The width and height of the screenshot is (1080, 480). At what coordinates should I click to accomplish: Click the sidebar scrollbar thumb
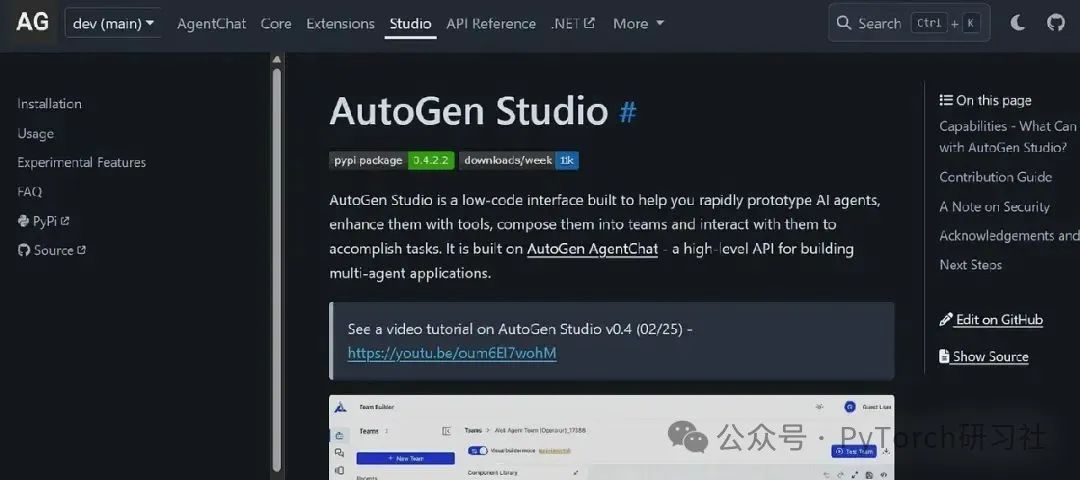click(277, 269)
